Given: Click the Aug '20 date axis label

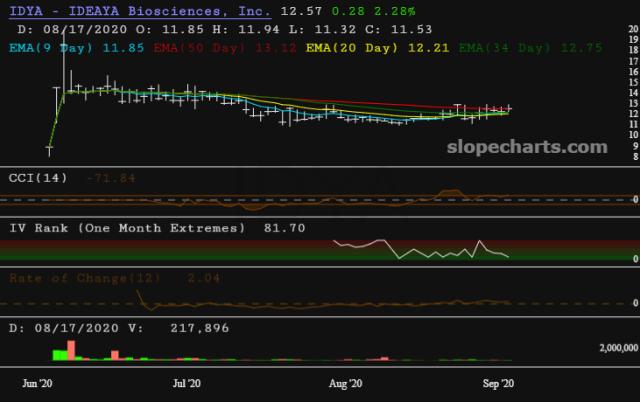Looking at the screenshot, I should 345,383.
